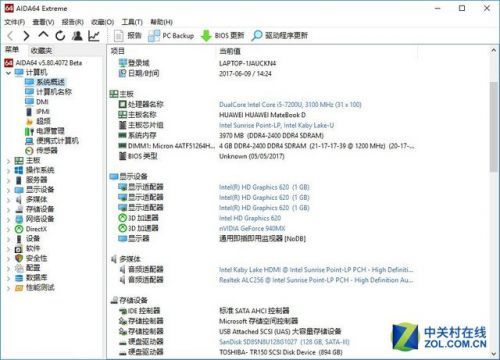The width and height of the screenshot is (500, 360).
Task: Select the HUAWEI MateBook D value
Action: coord(262,115)
